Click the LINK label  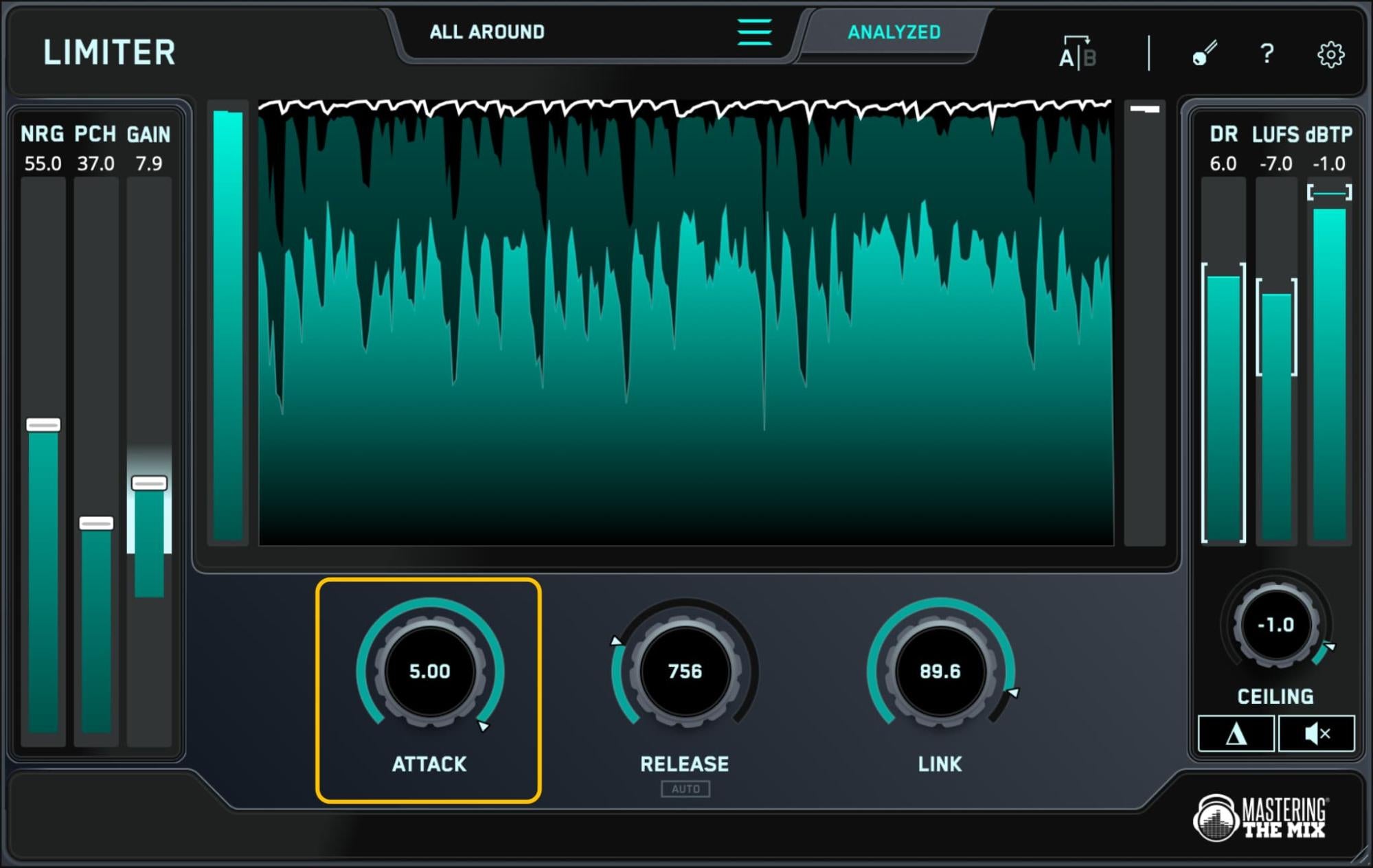[x=940, y=764]
